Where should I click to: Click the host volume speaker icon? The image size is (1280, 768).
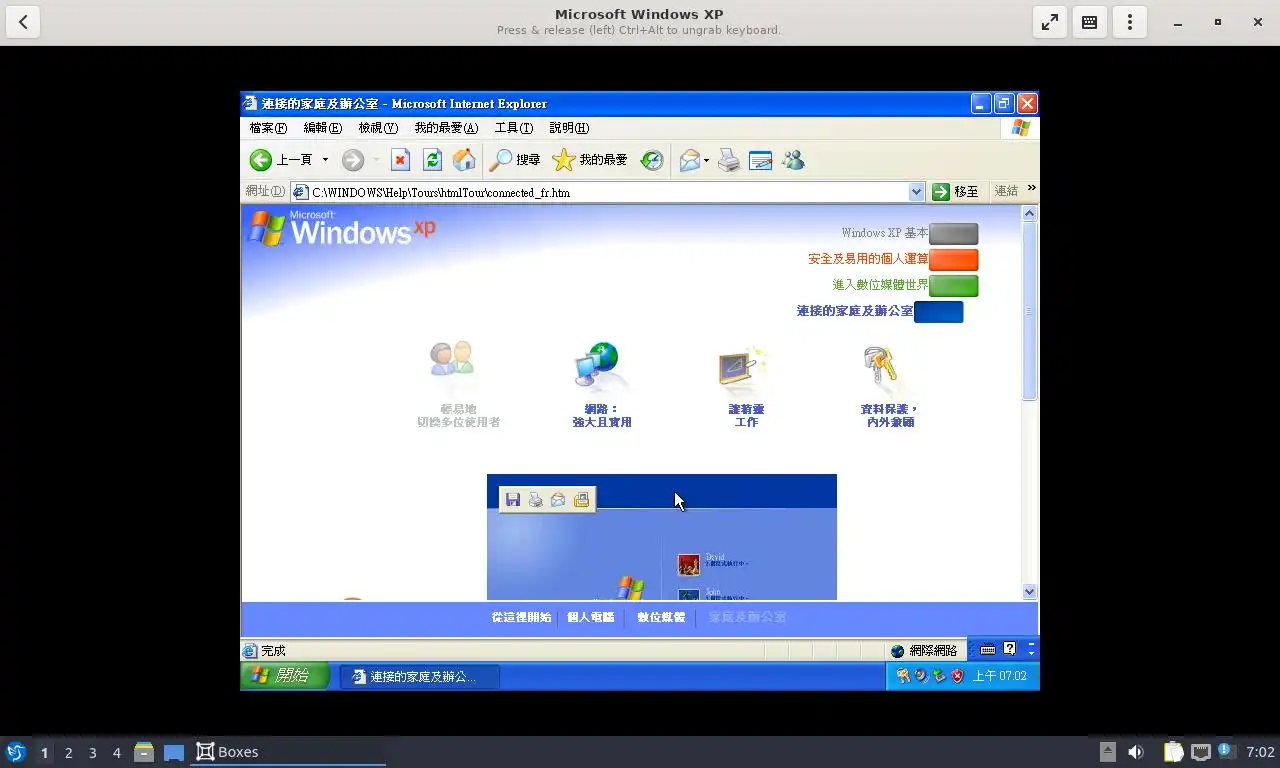pos(1136,752)
